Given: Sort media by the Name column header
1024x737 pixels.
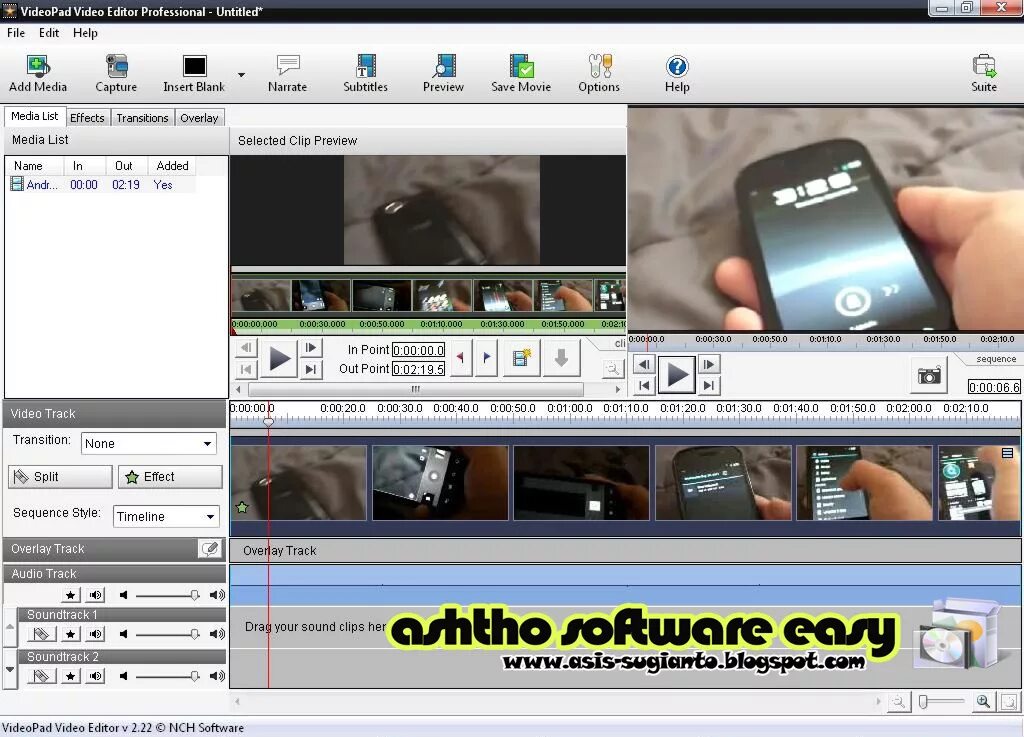Looking at the screenshot, I should point(34,166).
